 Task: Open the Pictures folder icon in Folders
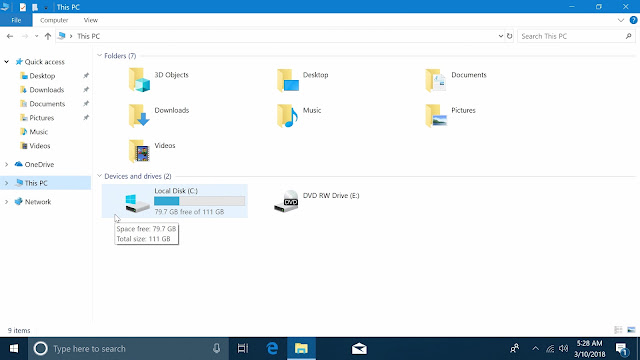[x=436, y=115]
